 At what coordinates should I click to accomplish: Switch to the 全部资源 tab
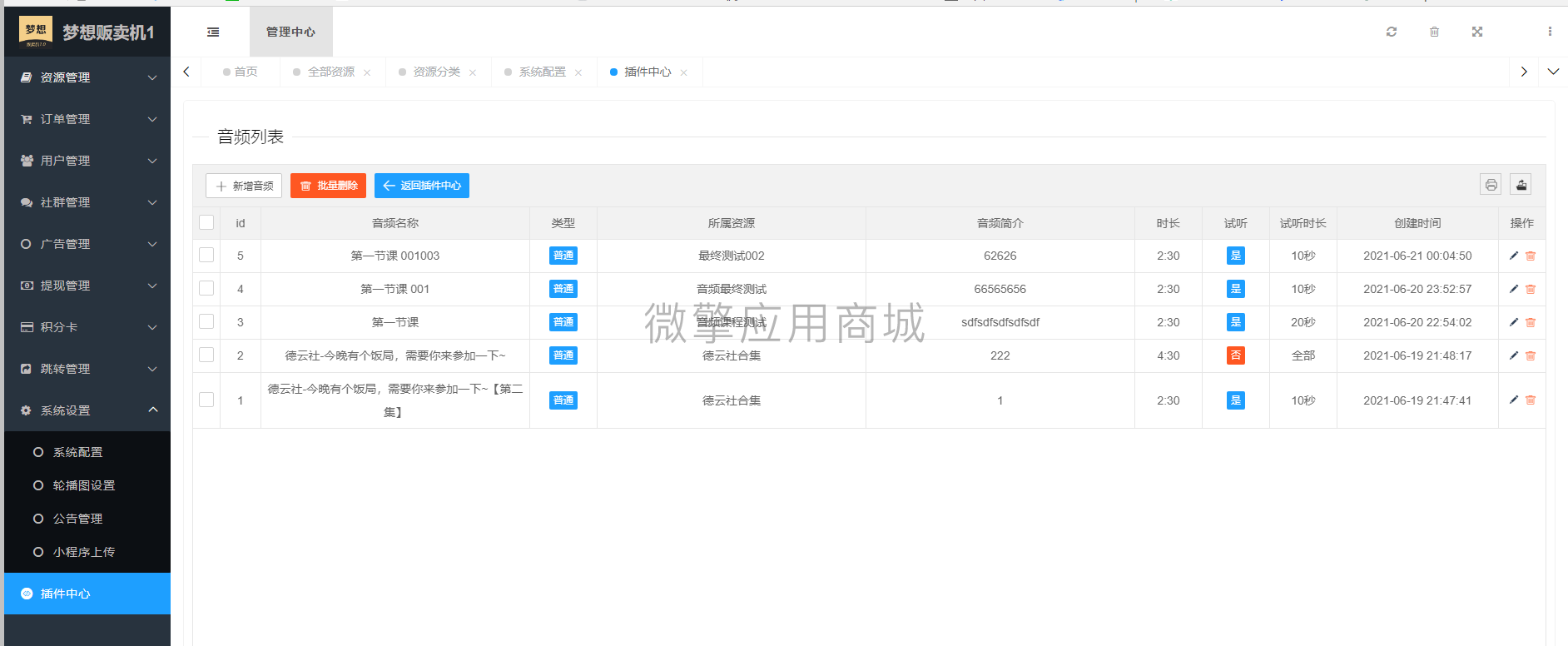point(330,72)
